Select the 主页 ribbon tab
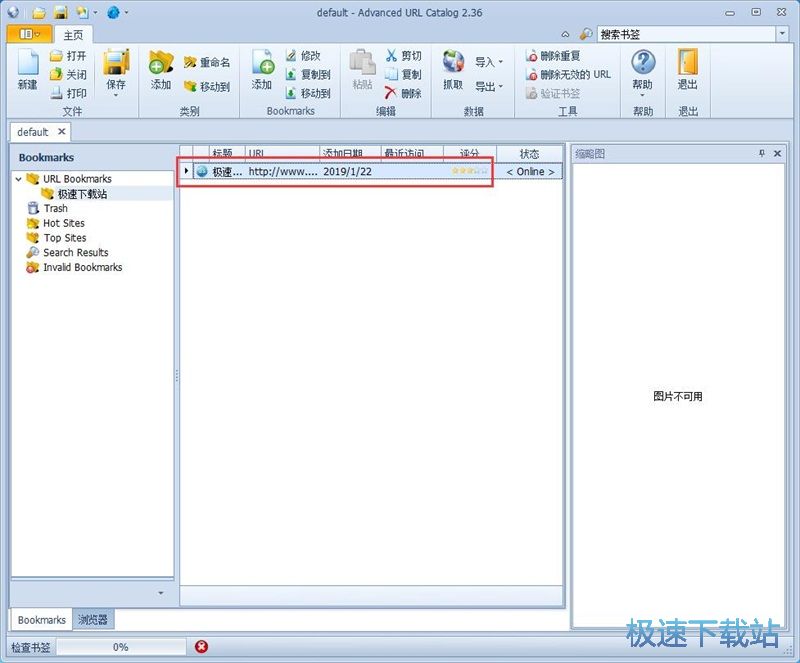 (x=73, y=35)
